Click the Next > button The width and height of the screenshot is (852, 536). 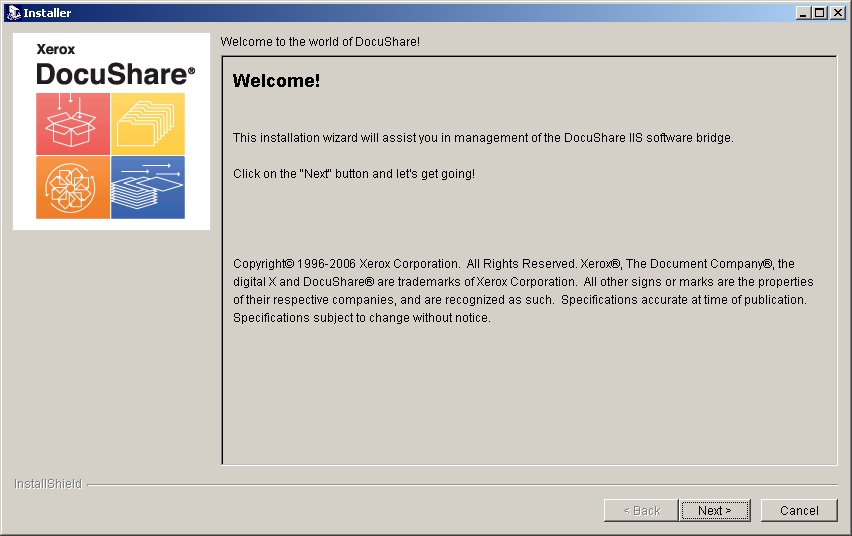pos(715,510)
